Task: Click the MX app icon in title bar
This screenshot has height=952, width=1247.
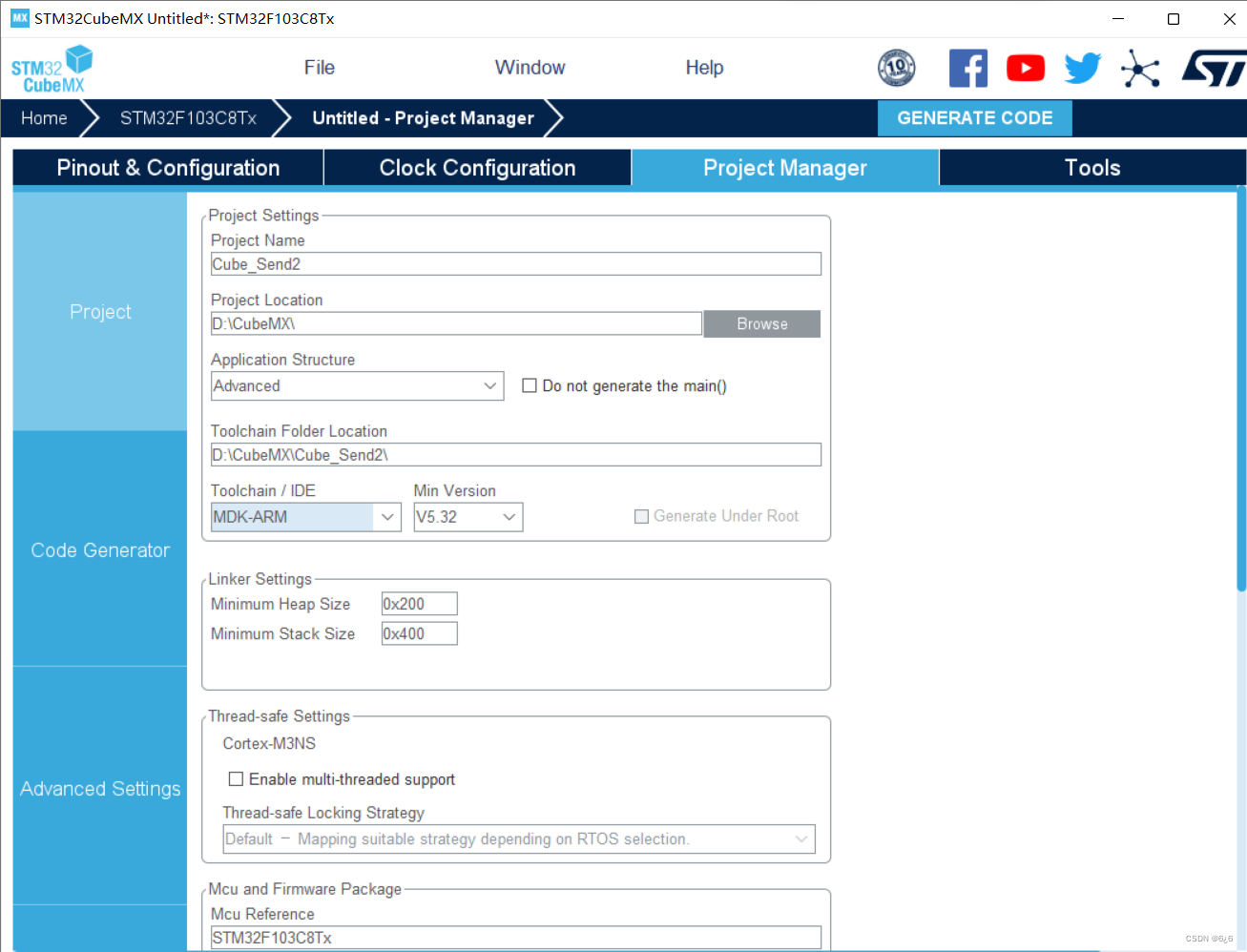Action: click(20, 18)
